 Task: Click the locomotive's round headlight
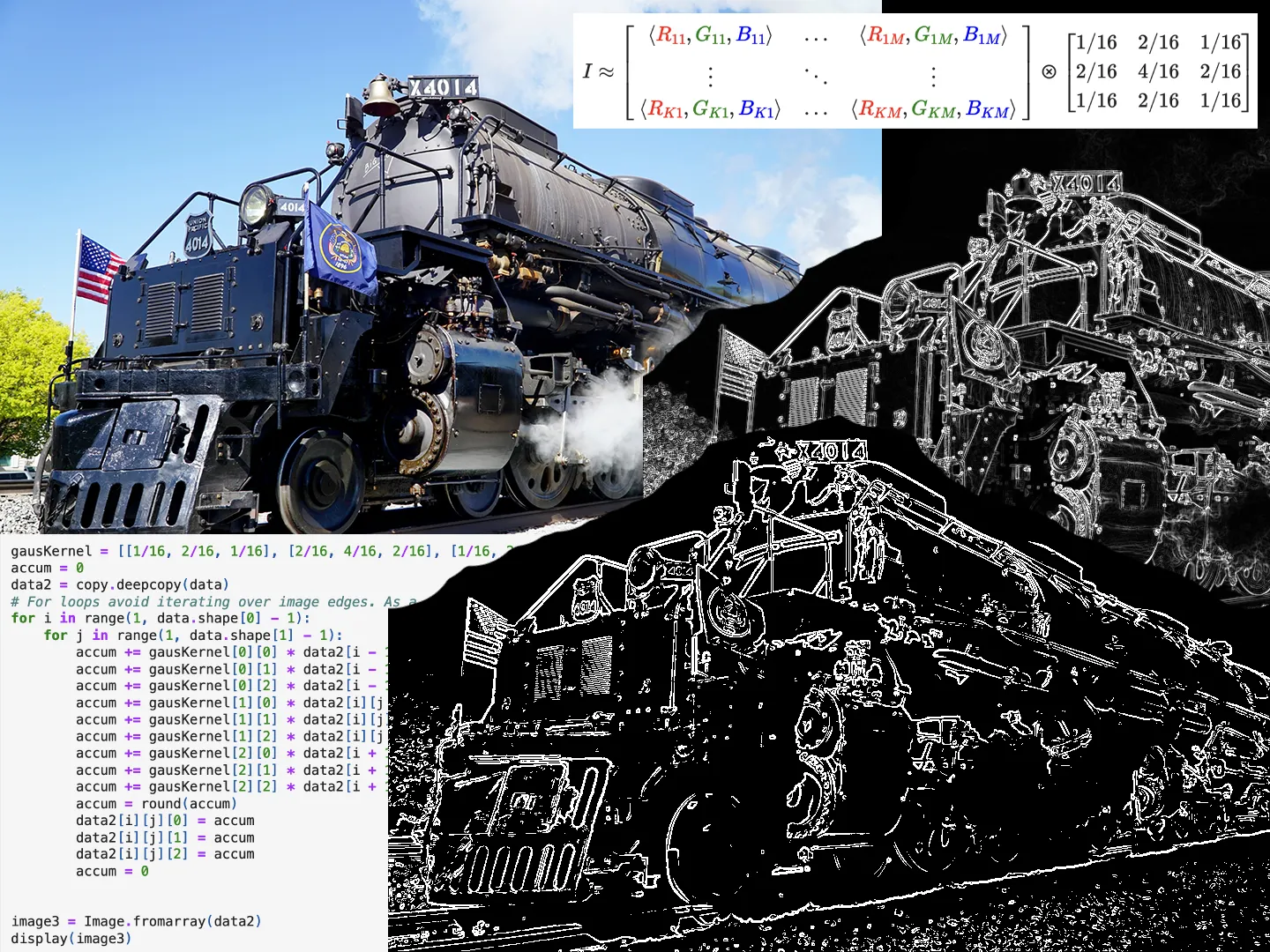257,205
